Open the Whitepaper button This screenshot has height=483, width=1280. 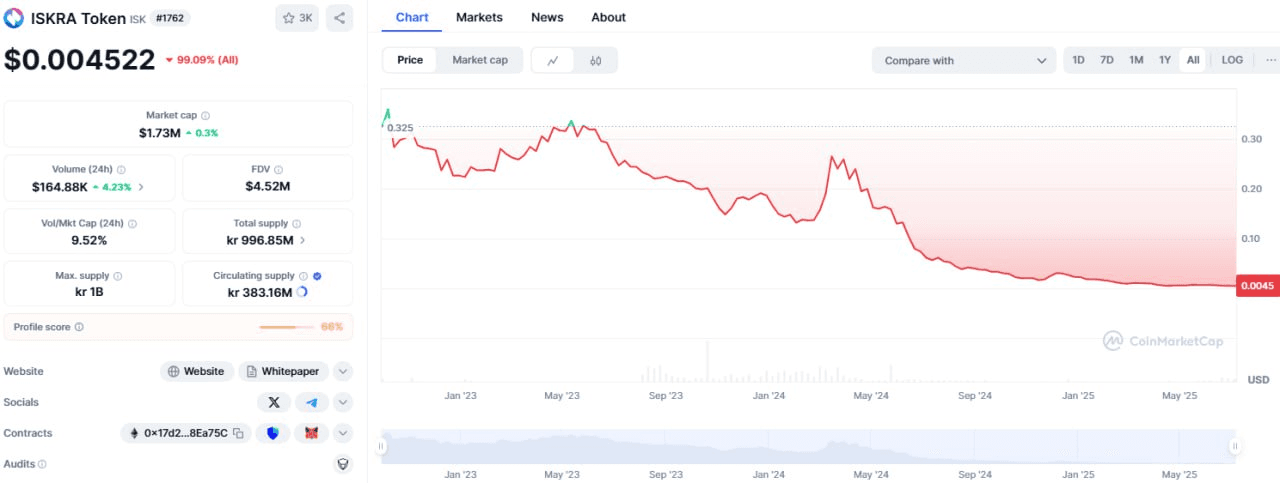(283, 371)
